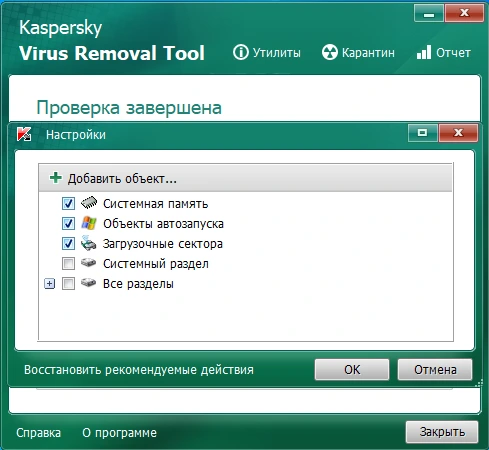489x450 pixels.
Task: Select the Объекты автозапуска text row
Action: tap(163, 224)
